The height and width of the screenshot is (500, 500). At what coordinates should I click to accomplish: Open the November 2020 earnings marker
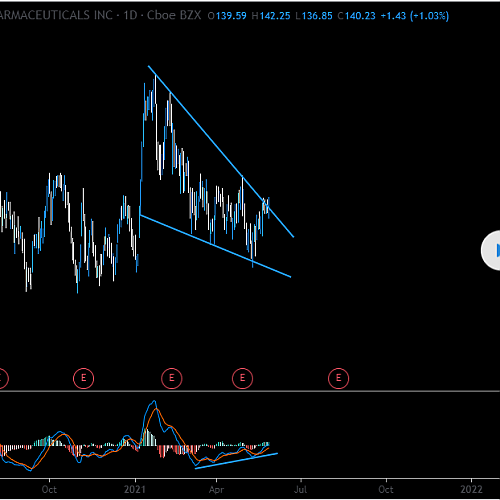tap(83, 378)
